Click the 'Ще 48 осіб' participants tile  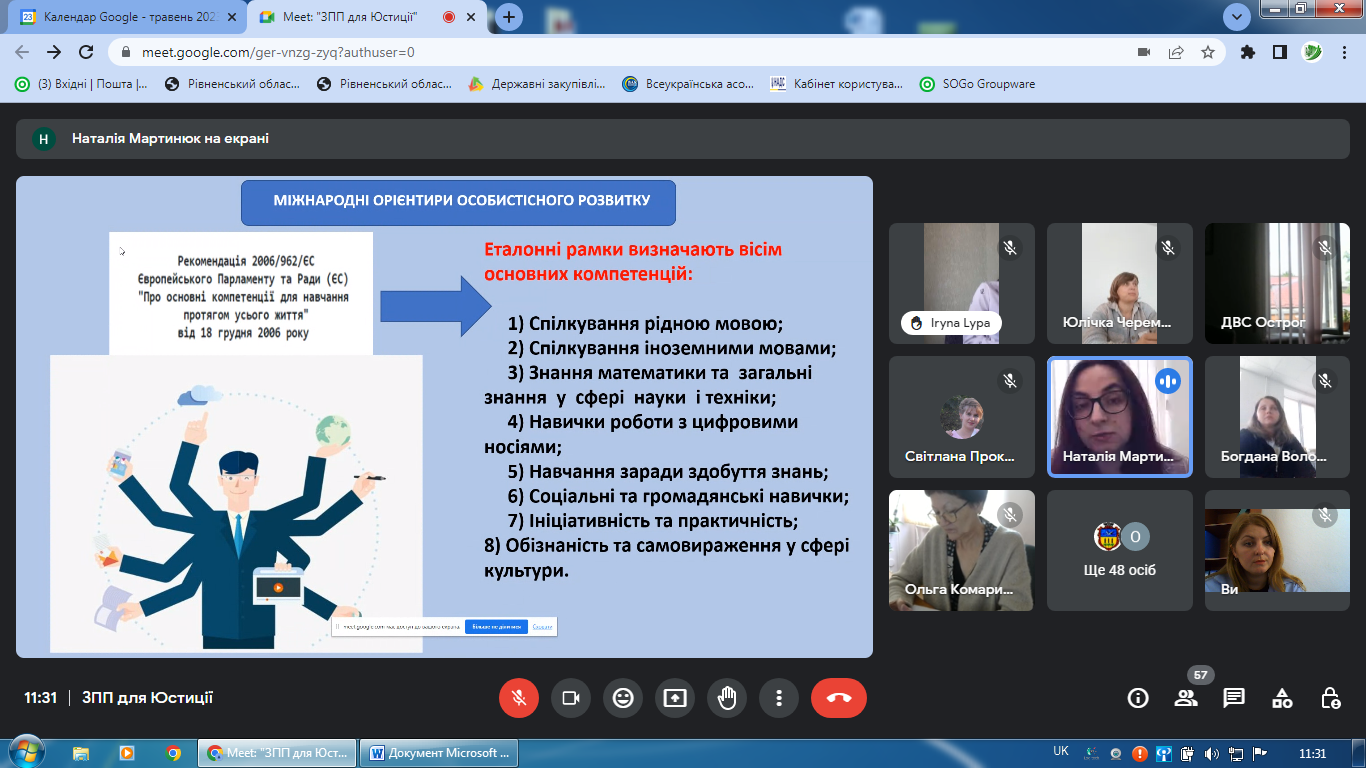1119,550
